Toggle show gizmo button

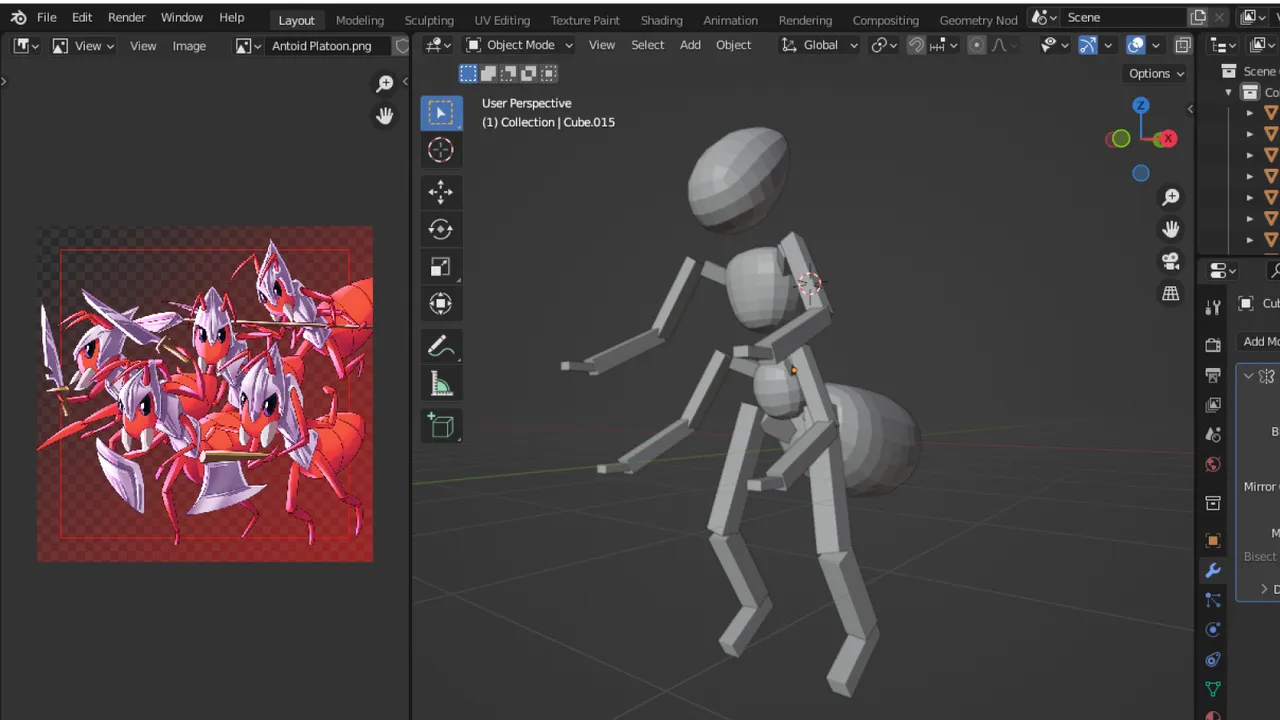[1088, 45]
